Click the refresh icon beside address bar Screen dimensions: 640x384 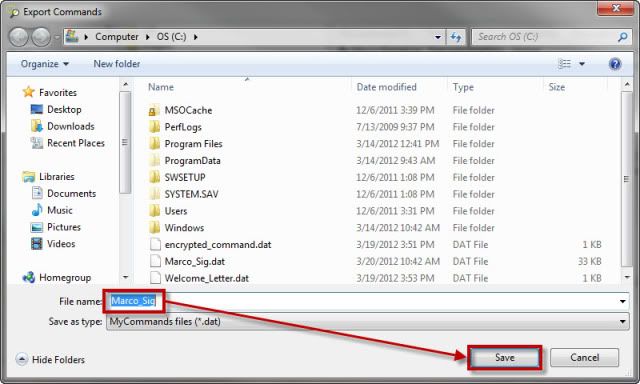[456, 37]
